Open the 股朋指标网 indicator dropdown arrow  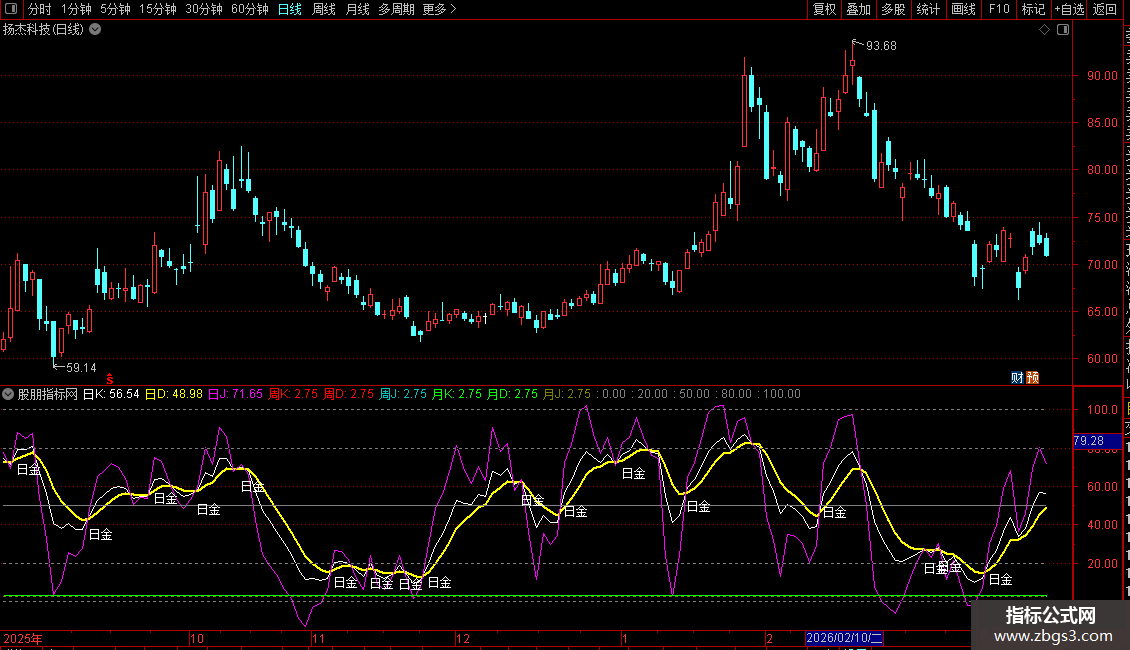click(9, 394)
